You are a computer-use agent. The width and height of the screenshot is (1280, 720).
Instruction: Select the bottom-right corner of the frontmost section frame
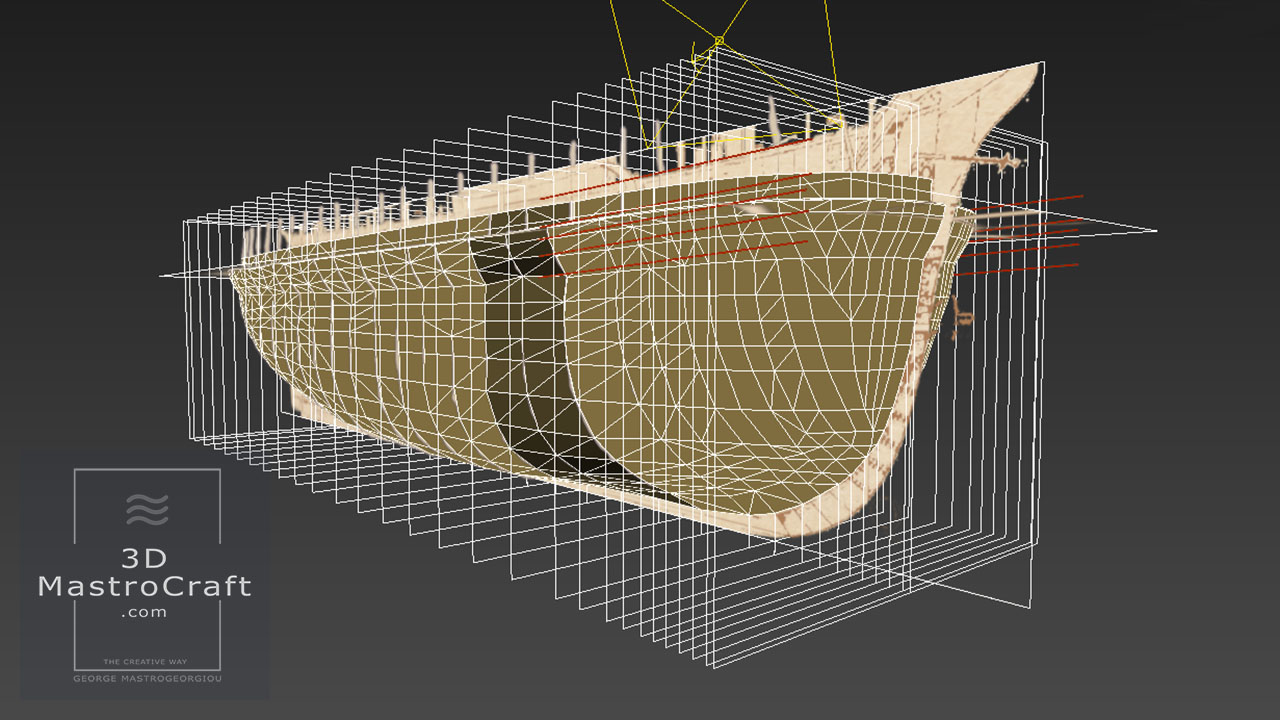(x=1029, y=606)
